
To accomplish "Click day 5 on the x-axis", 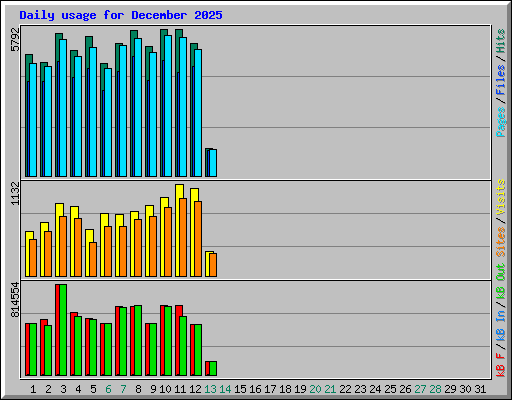I will pos(93,389).
